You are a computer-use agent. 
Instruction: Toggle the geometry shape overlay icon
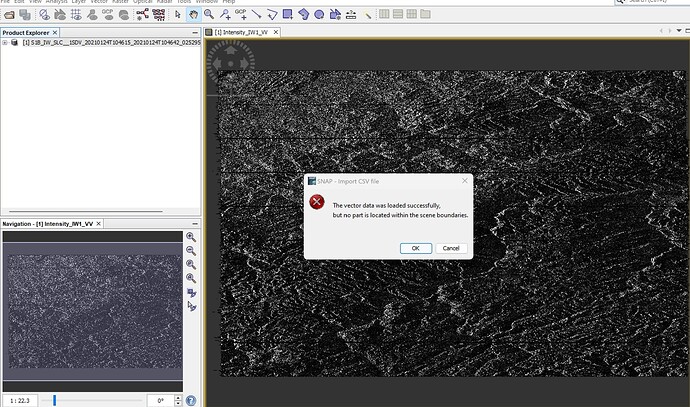click(x=60, y=15)
